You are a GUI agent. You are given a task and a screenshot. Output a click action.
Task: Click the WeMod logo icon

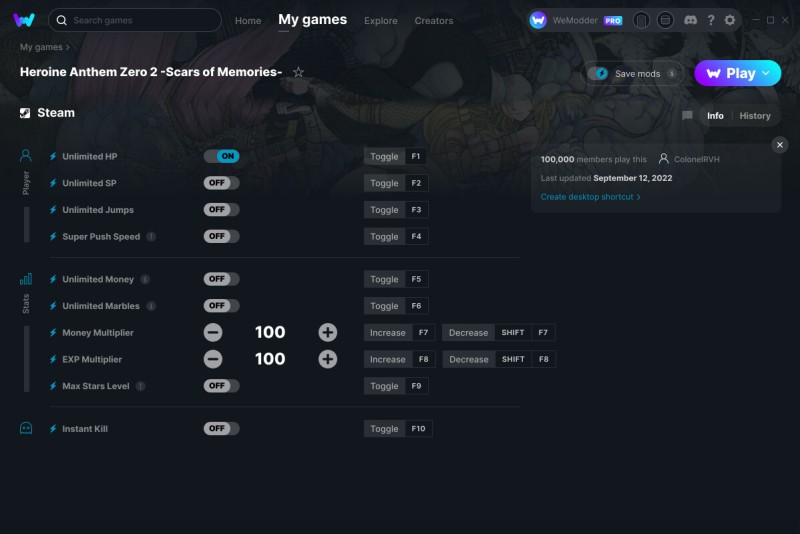click(x=25, y=20)
